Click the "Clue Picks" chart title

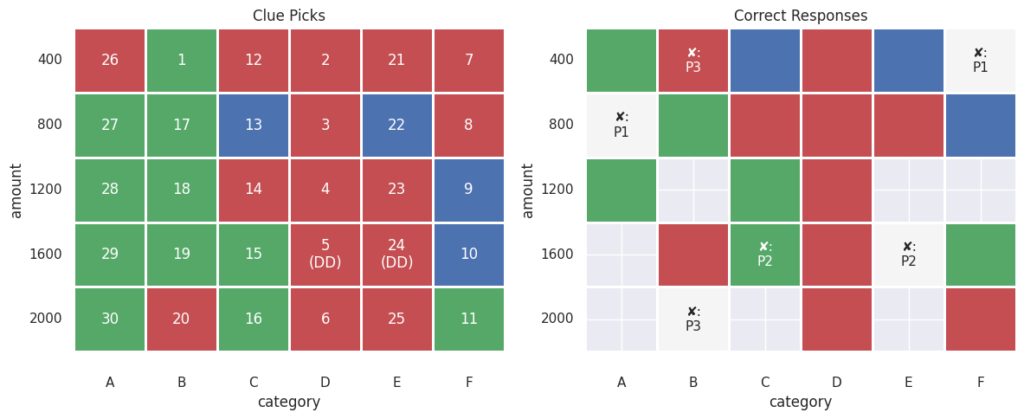coord(289,16)
